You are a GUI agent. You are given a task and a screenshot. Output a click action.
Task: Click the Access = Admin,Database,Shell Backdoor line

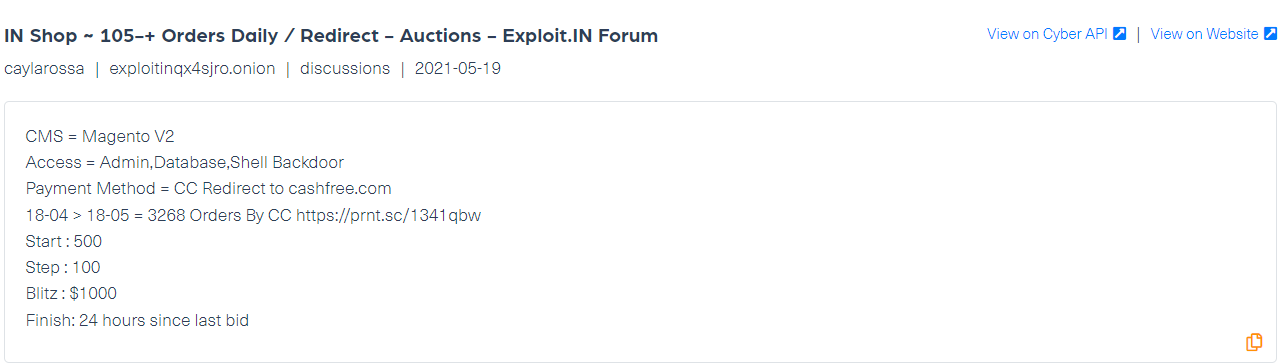coord(185,162)
